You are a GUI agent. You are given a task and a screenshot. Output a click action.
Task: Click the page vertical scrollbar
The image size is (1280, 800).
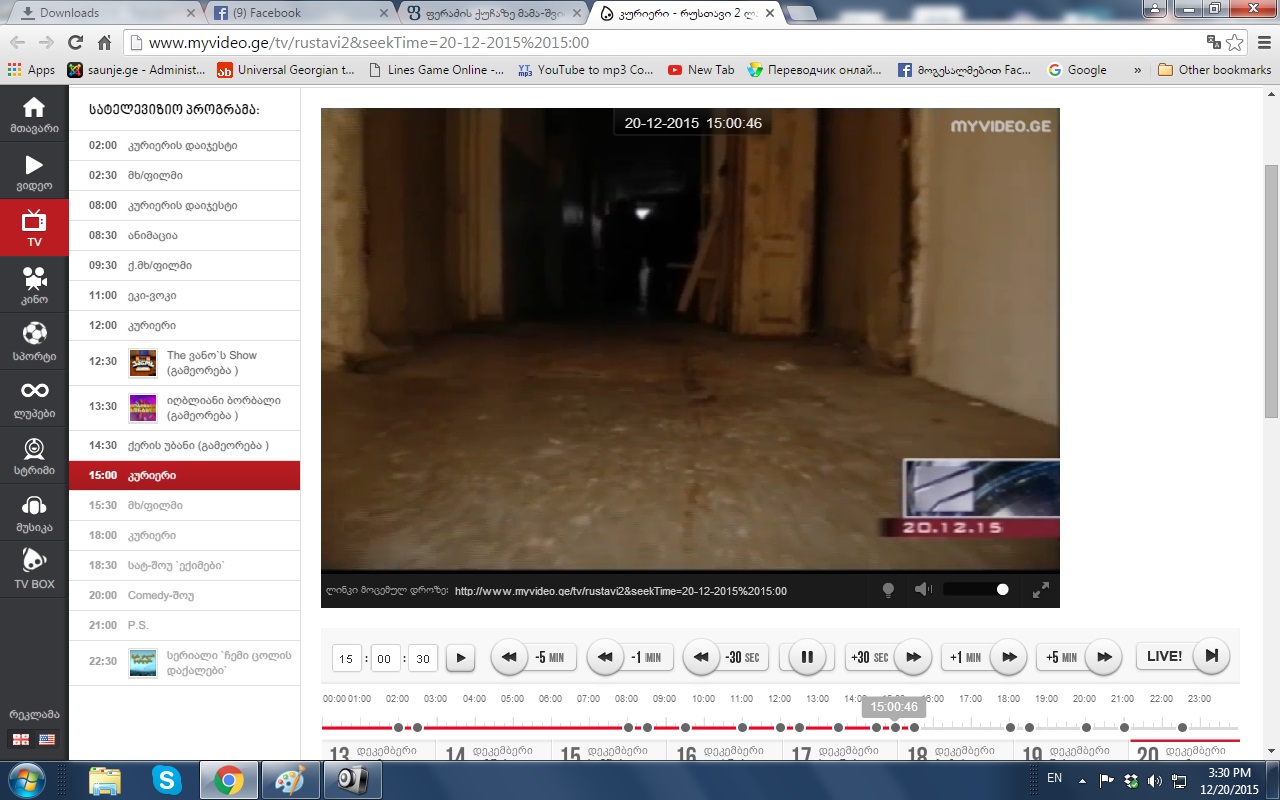1271,291
